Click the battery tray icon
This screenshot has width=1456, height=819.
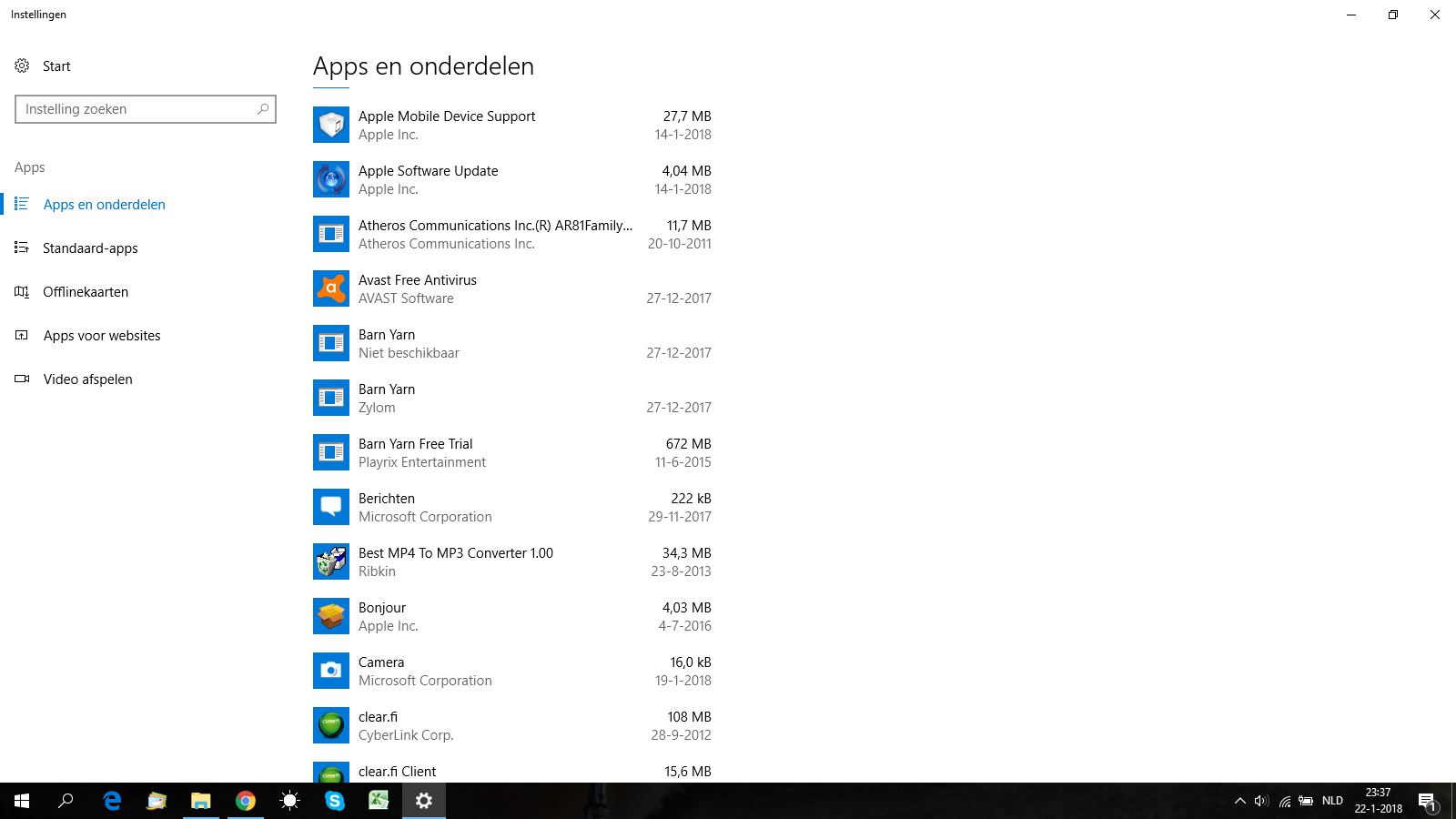click(1306, 801)
